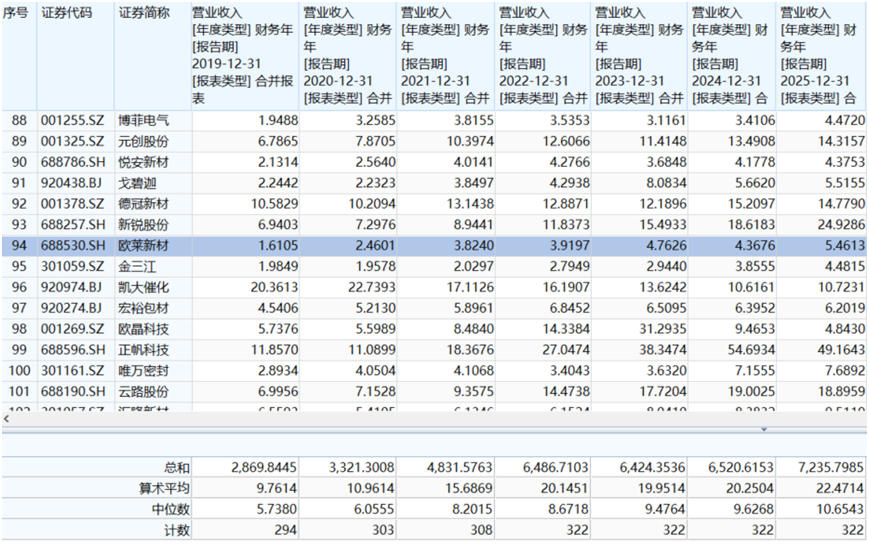Click company name 欧晶科技
The image size is (869, 544).
tap(144, 329)
